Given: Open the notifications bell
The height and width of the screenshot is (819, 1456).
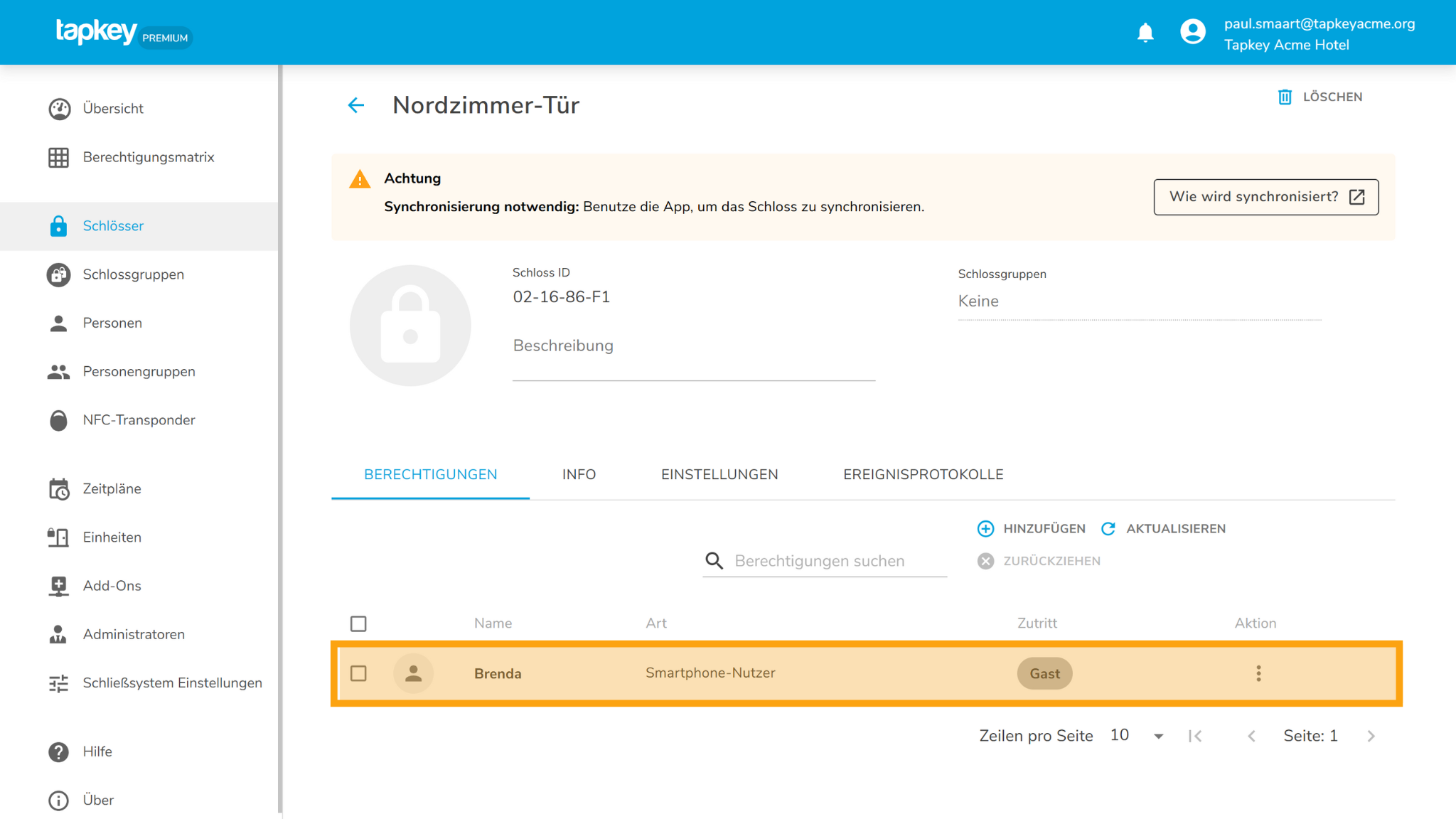Looking at the screenshot, I should tap(1145, 33).
